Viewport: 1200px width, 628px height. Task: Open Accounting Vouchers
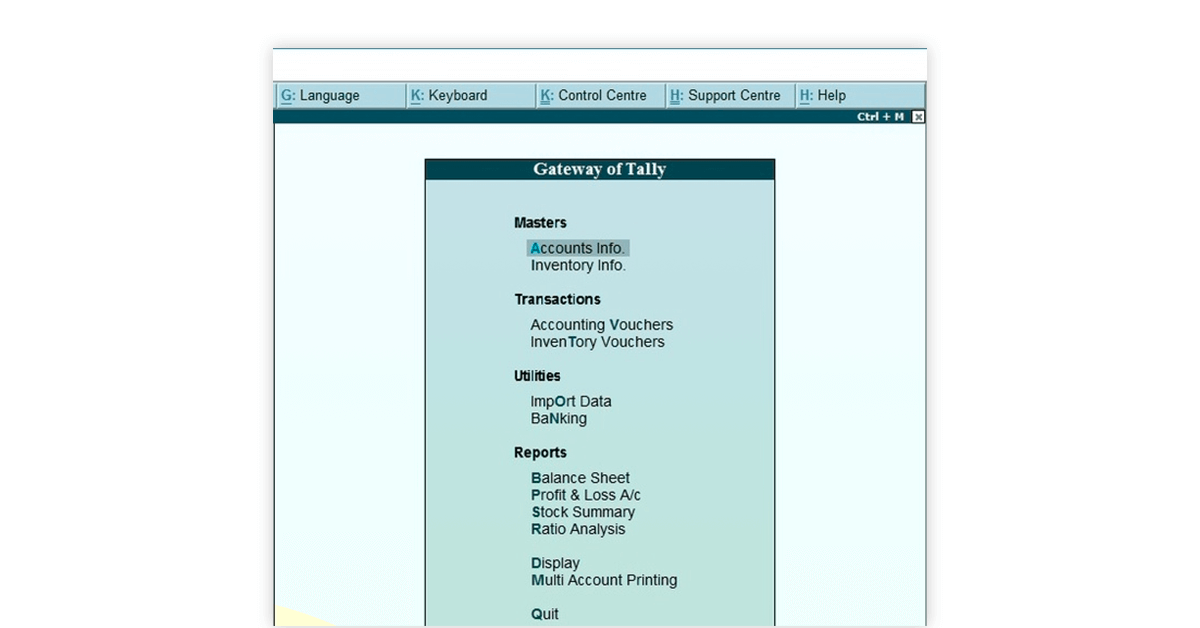point(602,325)
